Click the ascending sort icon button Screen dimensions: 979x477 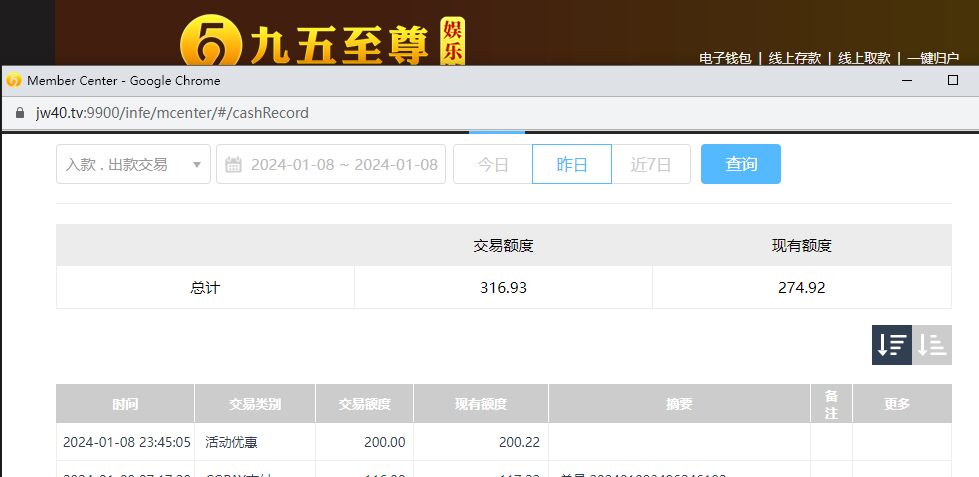932,345
